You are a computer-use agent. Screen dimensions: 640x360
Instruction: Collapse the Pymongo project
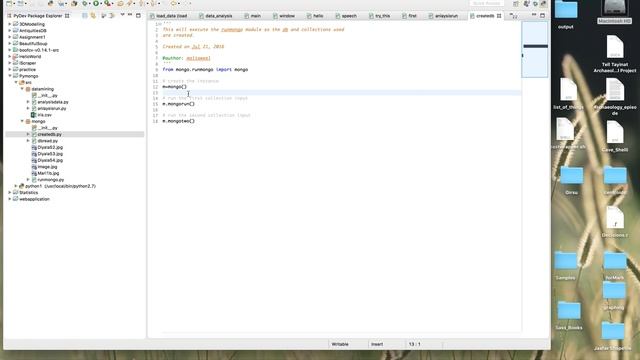click(x=10, y=76)
